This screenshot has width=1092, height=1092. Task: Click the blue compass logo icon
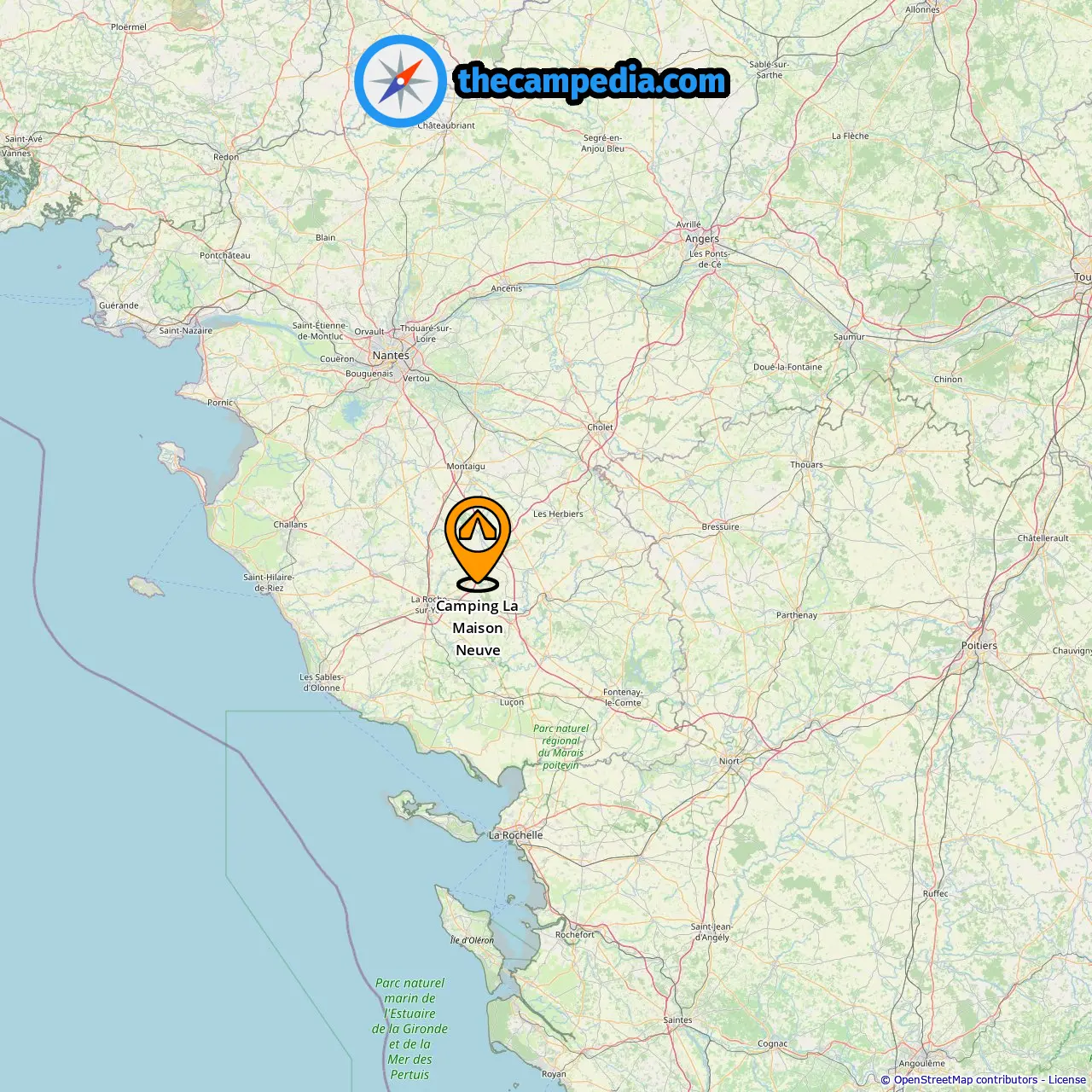coord(400,82)
